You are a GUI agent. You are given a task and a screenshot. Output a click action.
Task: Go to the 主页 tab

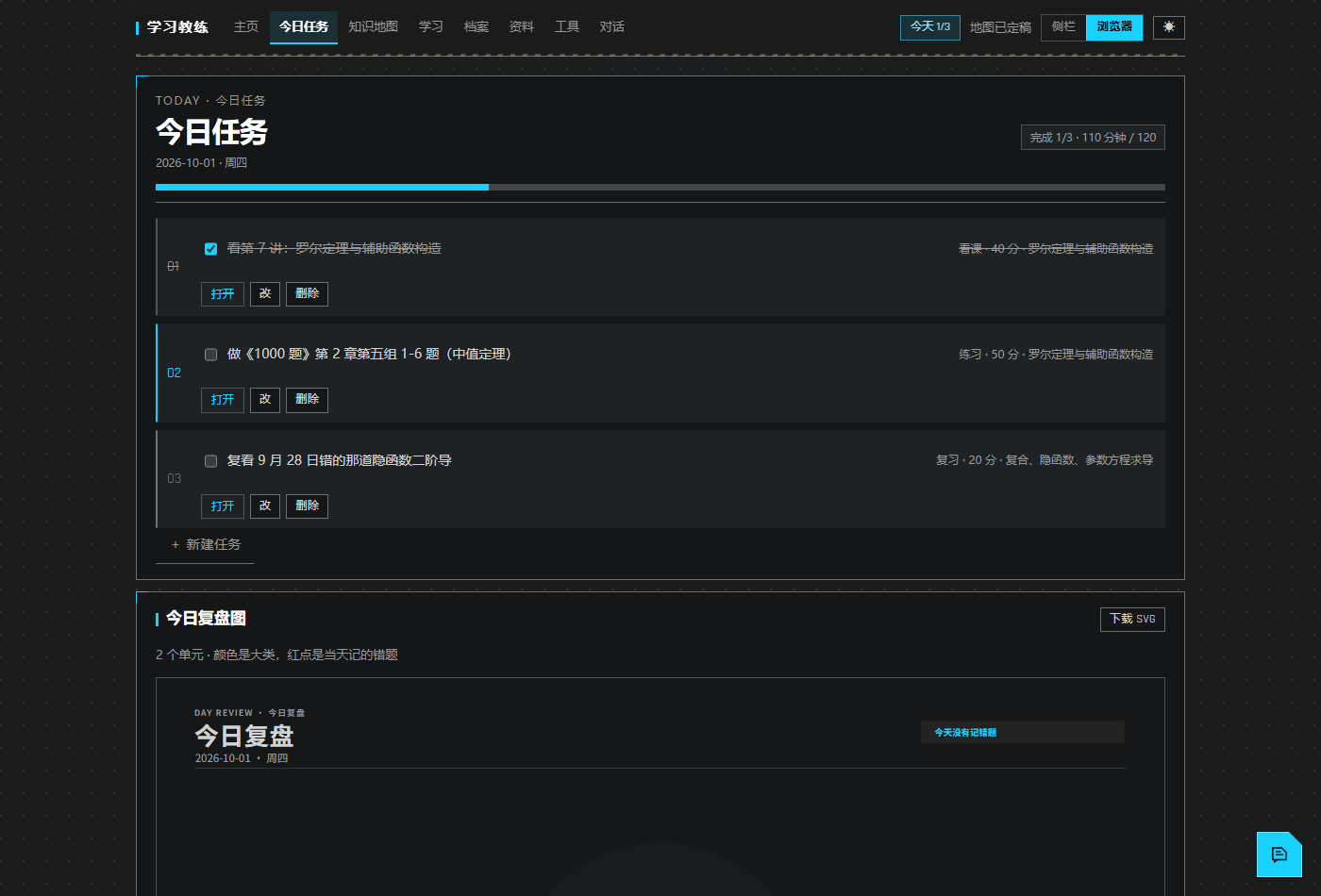(x=246, y=27)
